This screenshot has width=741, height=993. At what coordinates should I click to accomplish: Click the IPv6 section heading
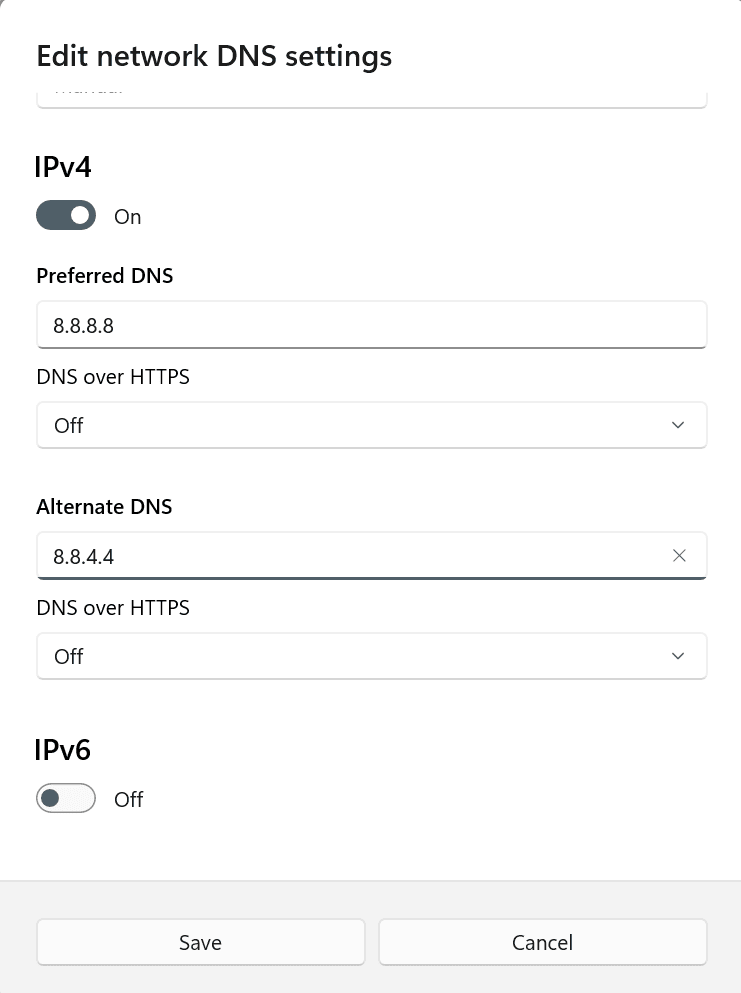tap(63, 749)
